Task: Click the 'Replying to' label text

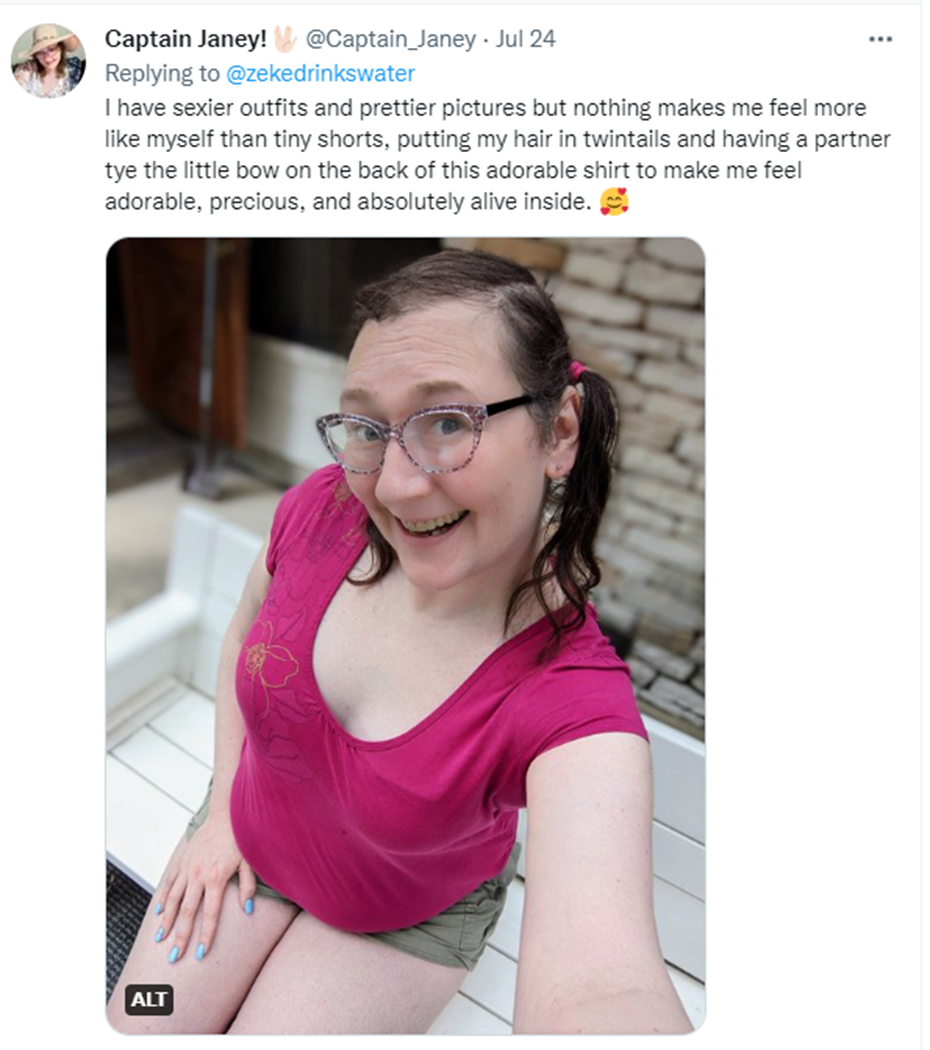Action: pyautogui.click(x=163, y=73)
